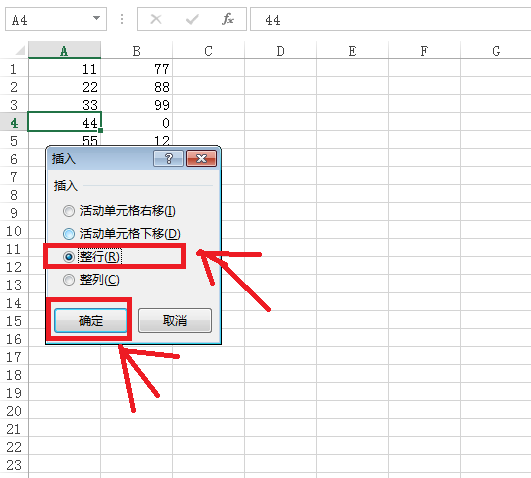The width and height of the screenshot is (531, 478).
Task: Click the formula bar Cancel X icon
Action: click(x=156, y=19)
